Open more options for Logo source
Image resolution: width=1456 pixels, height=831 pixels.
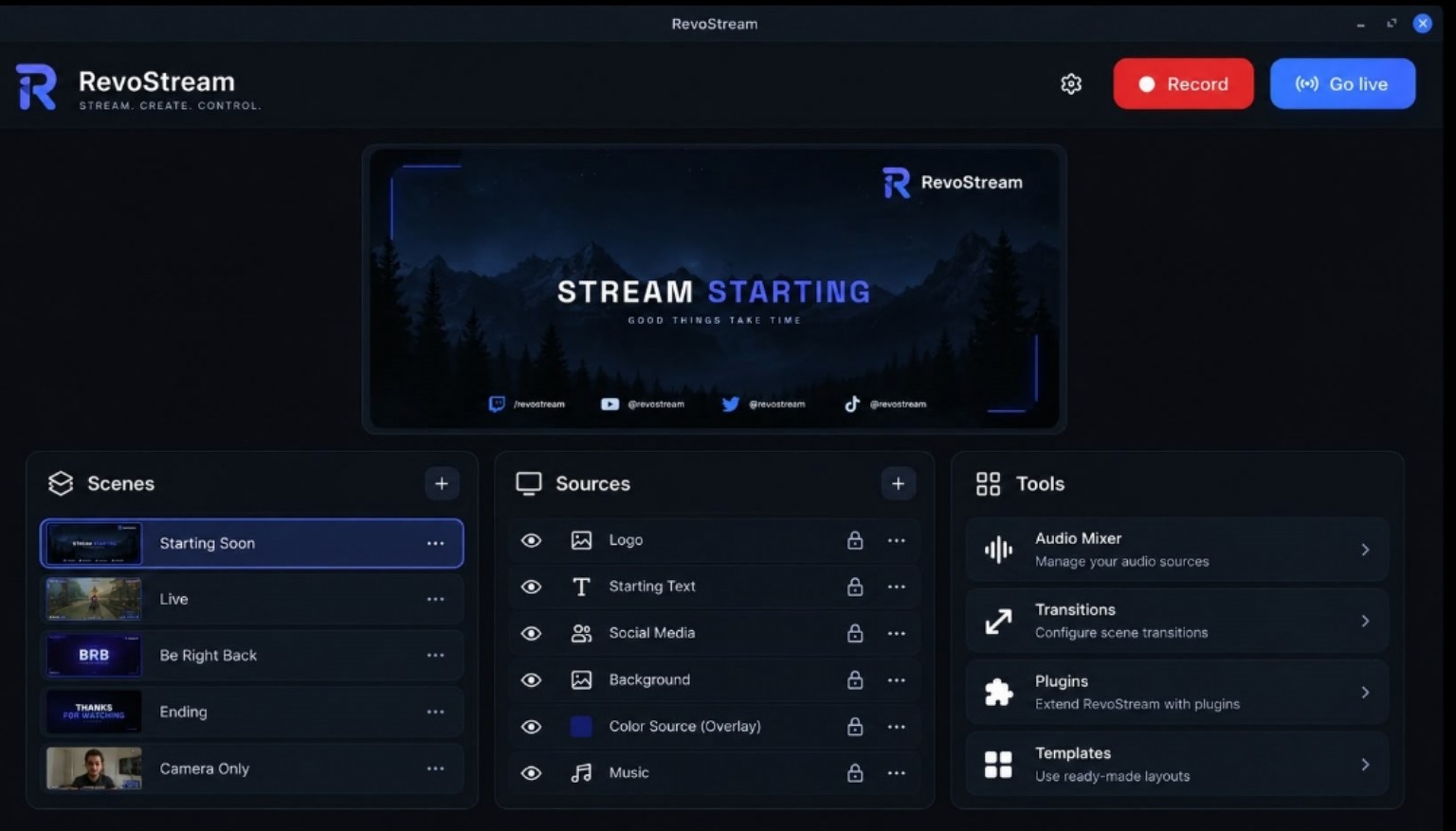point(897,540)
